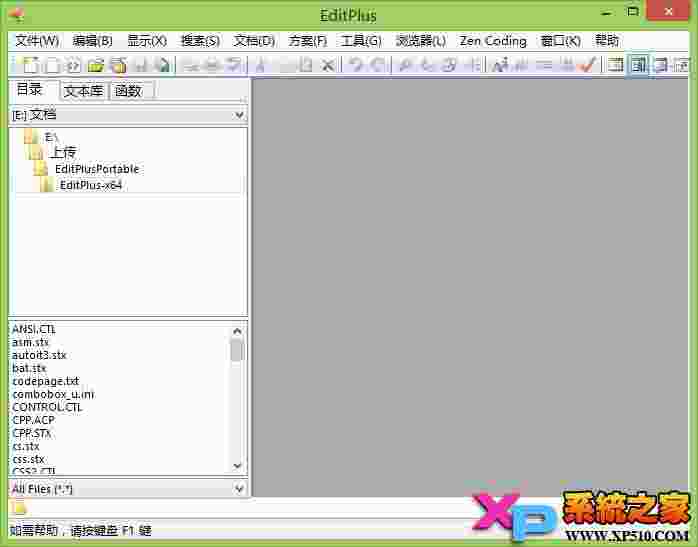Toggle the last toolbar button on right

pos(681,65)
